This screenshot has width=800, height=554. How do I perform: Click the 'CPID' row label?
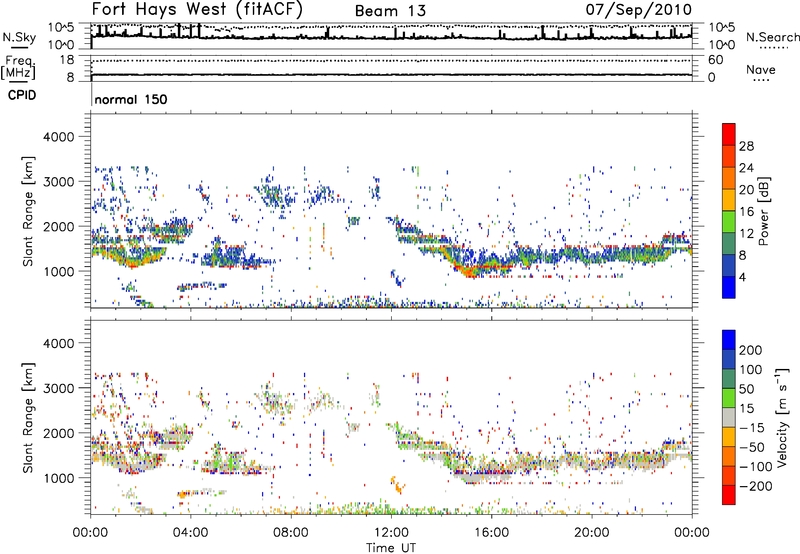(x=22, y=95)
